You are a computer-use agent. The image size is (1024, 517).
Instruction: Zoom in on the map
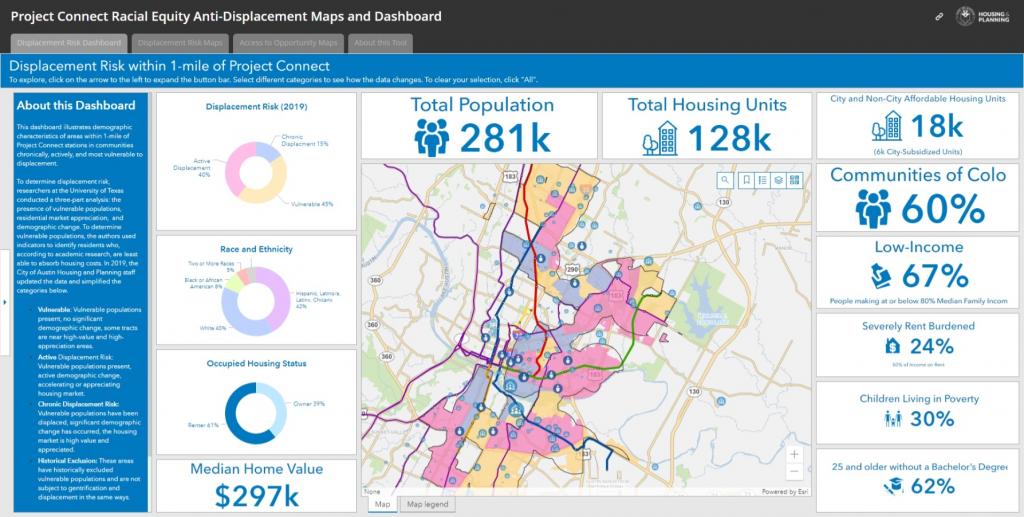tap(793, 454)
